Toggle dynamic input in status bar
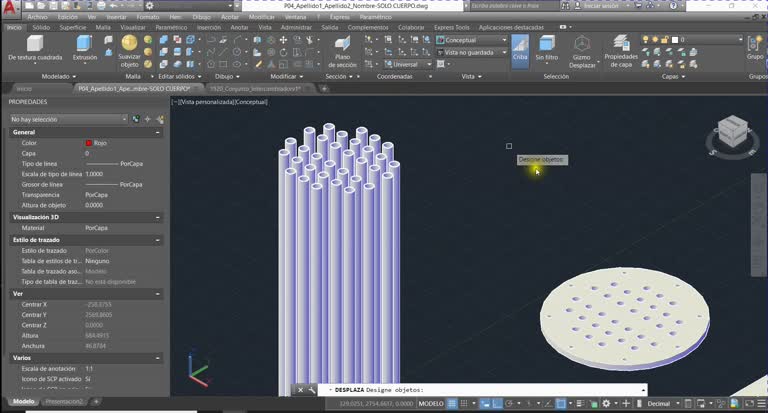Viewport: 768px width, 413px height. 485,404
